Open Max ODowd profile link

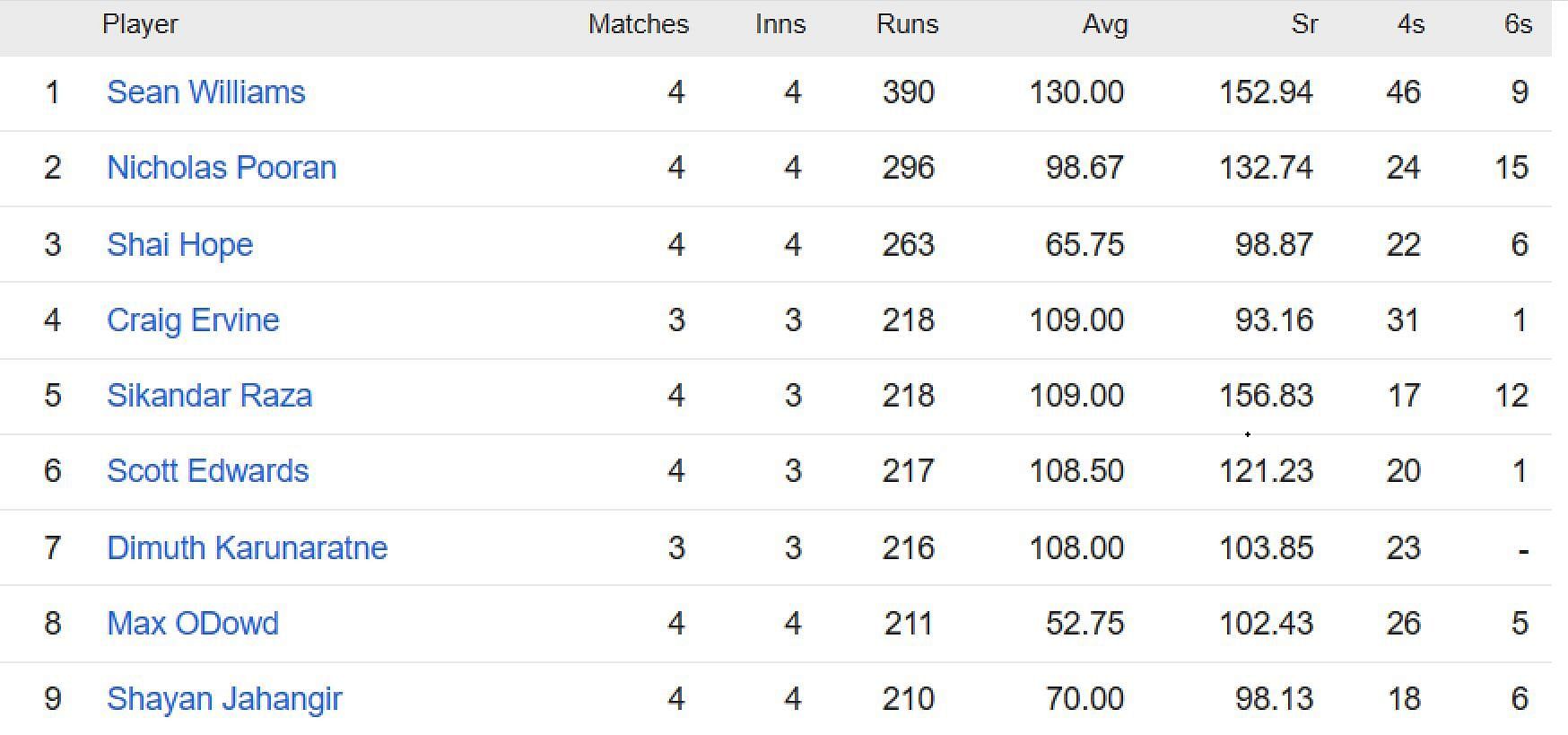click(x=193, y=624)
